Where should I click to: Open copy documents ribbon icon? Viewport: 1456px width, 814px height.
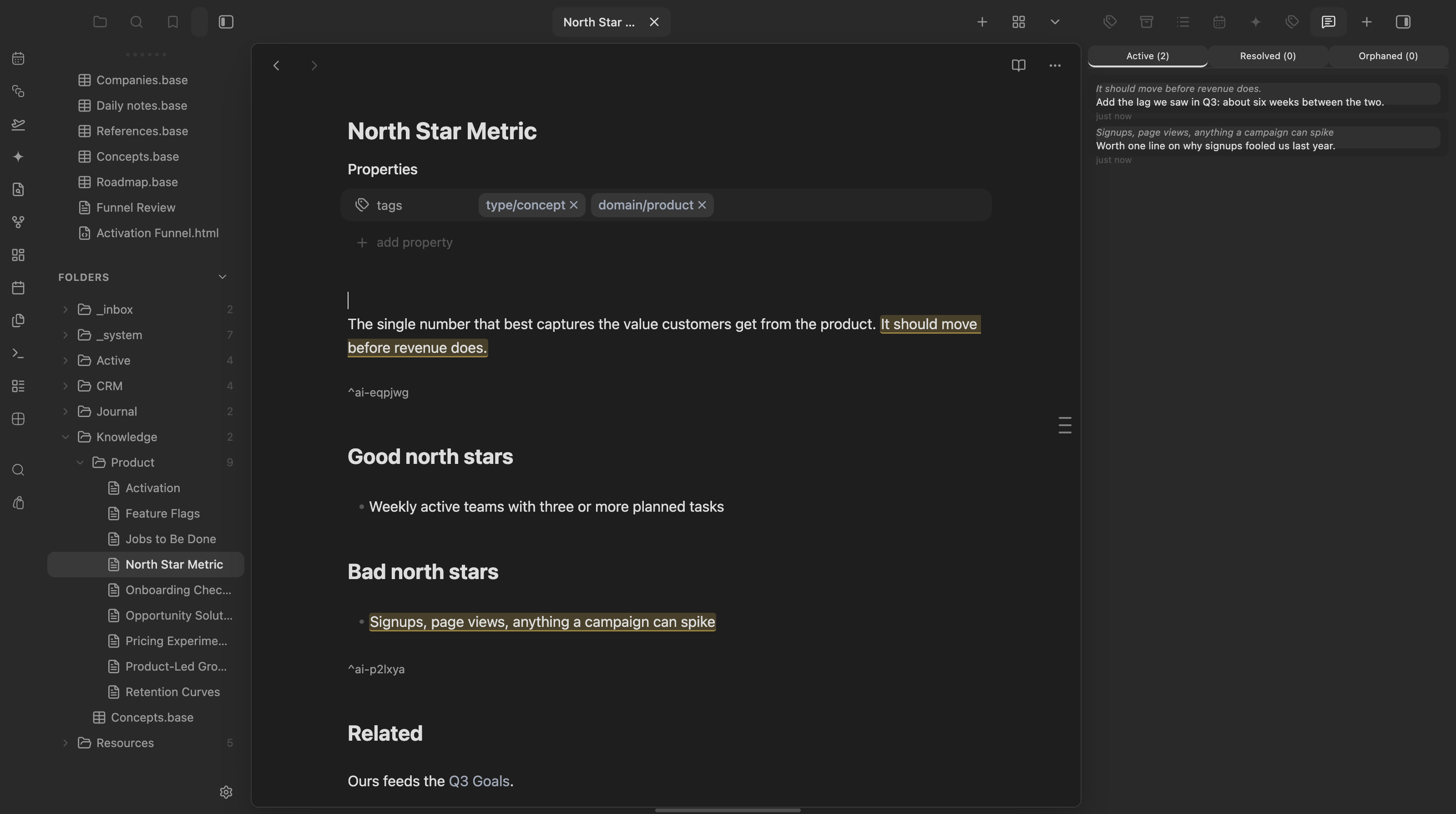click(18, 321)
